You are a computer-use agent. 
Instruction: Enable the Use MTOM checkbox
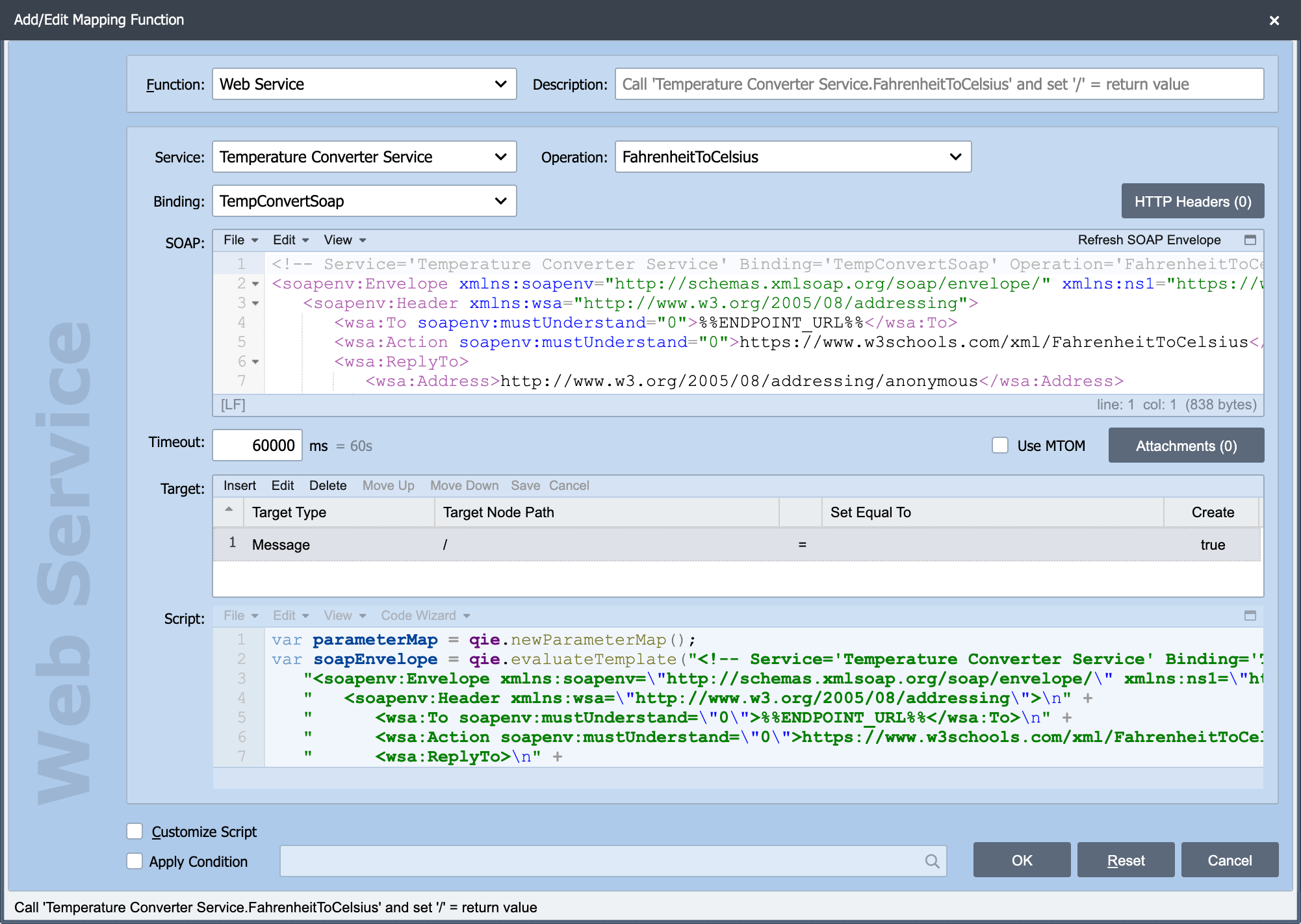tap(1000, 445)
